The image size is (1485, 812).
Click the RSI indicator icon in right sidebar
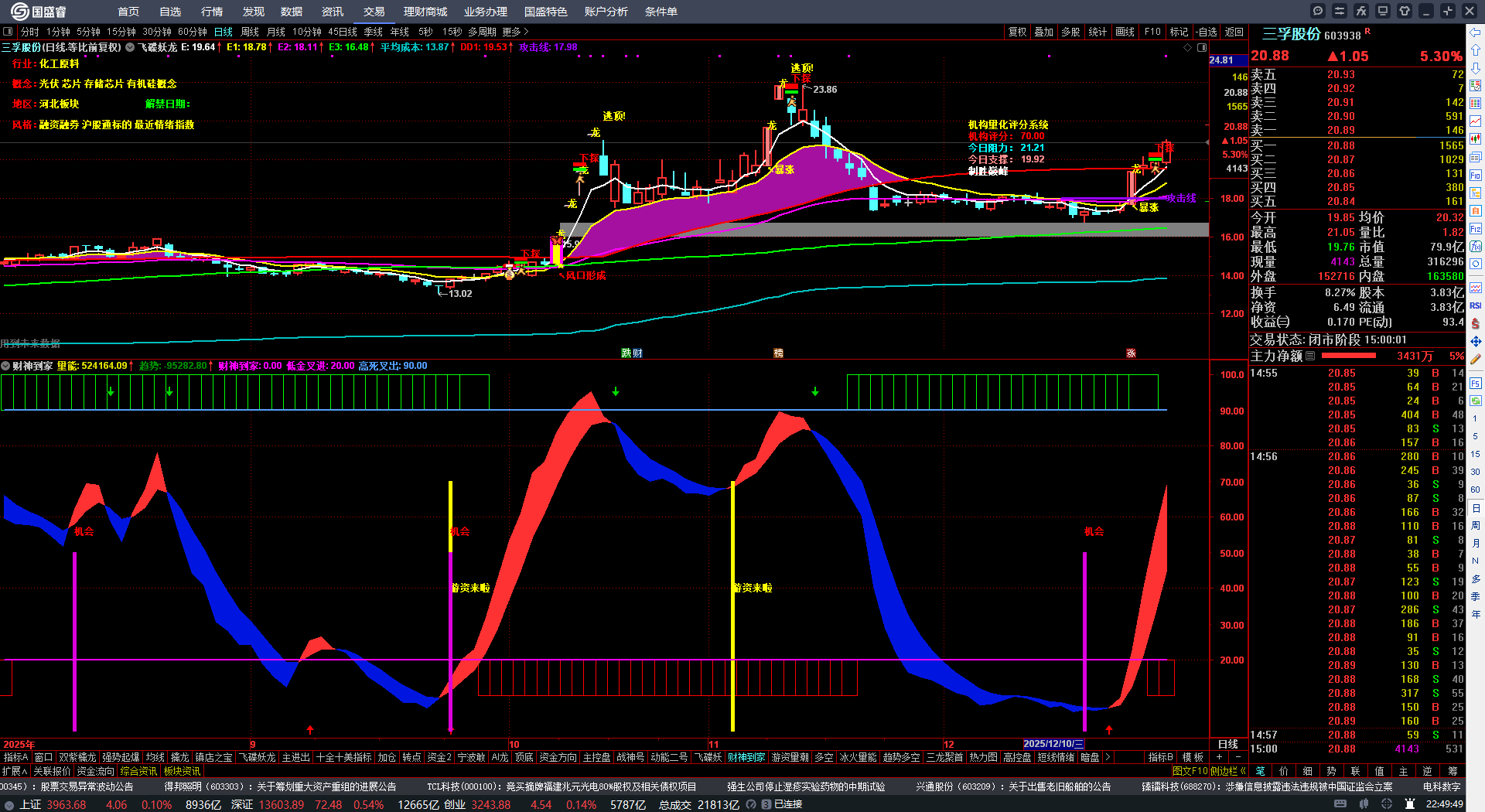point(1476,305)
